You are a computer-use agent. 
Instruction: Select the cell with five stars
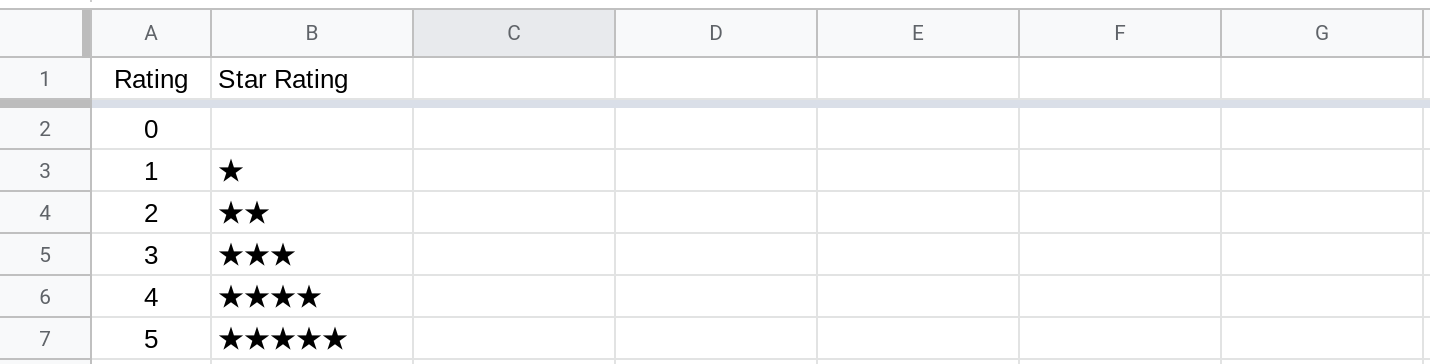click(x=312, y=339)
